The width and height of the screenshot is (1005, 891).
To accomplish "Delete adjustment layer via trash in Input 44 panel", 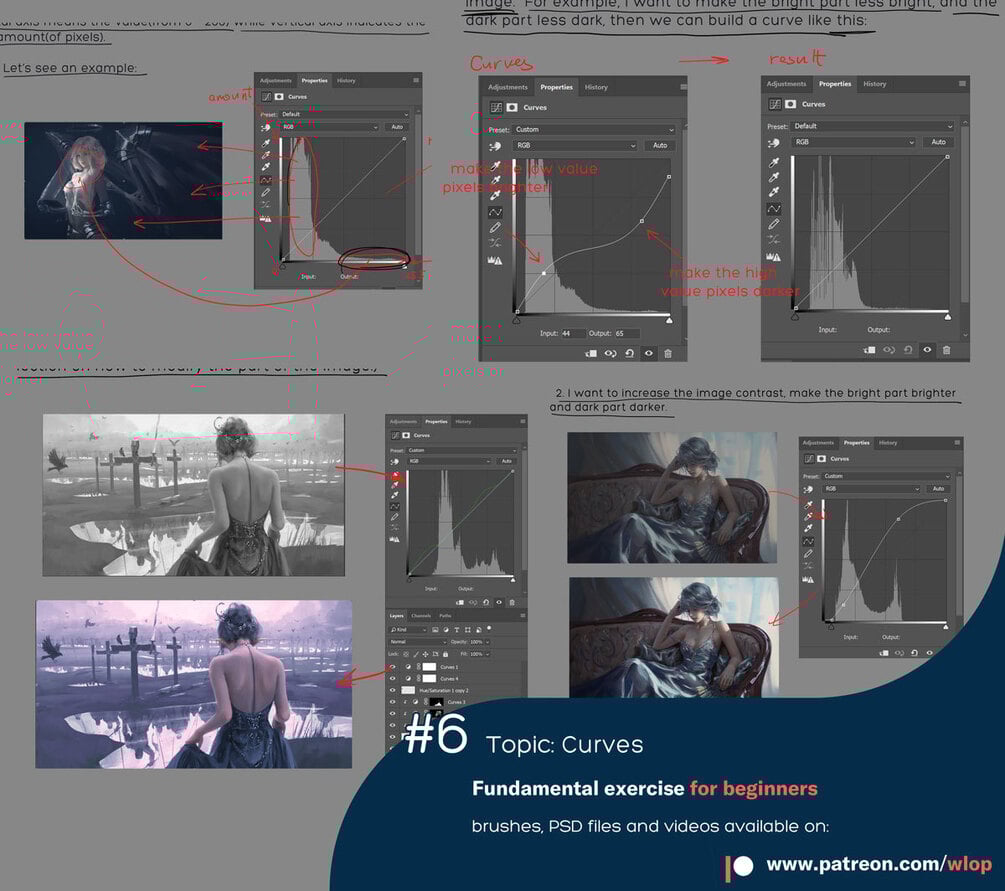I will [x=668, y=353].
